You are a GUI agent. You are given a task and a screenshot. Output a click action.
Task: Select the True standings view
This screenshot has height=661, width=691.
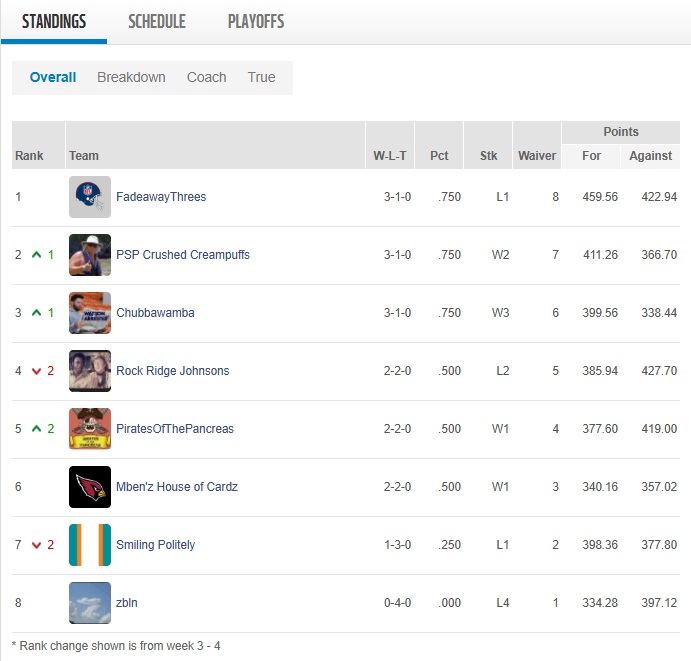pyautogui.click(x=261, y=77)
